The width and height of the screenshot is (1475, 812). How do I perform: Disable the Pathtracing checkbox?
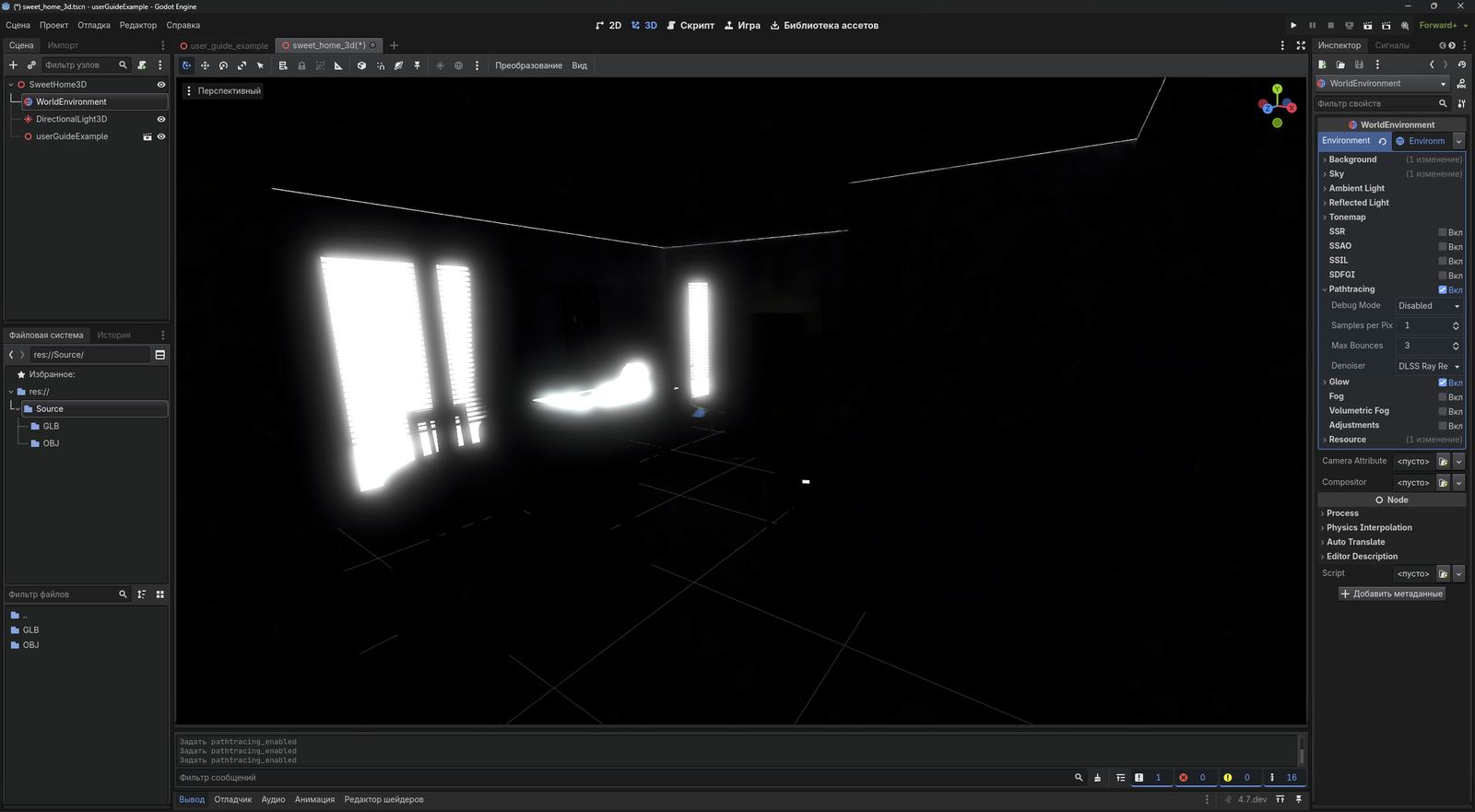coord(1443,289)
